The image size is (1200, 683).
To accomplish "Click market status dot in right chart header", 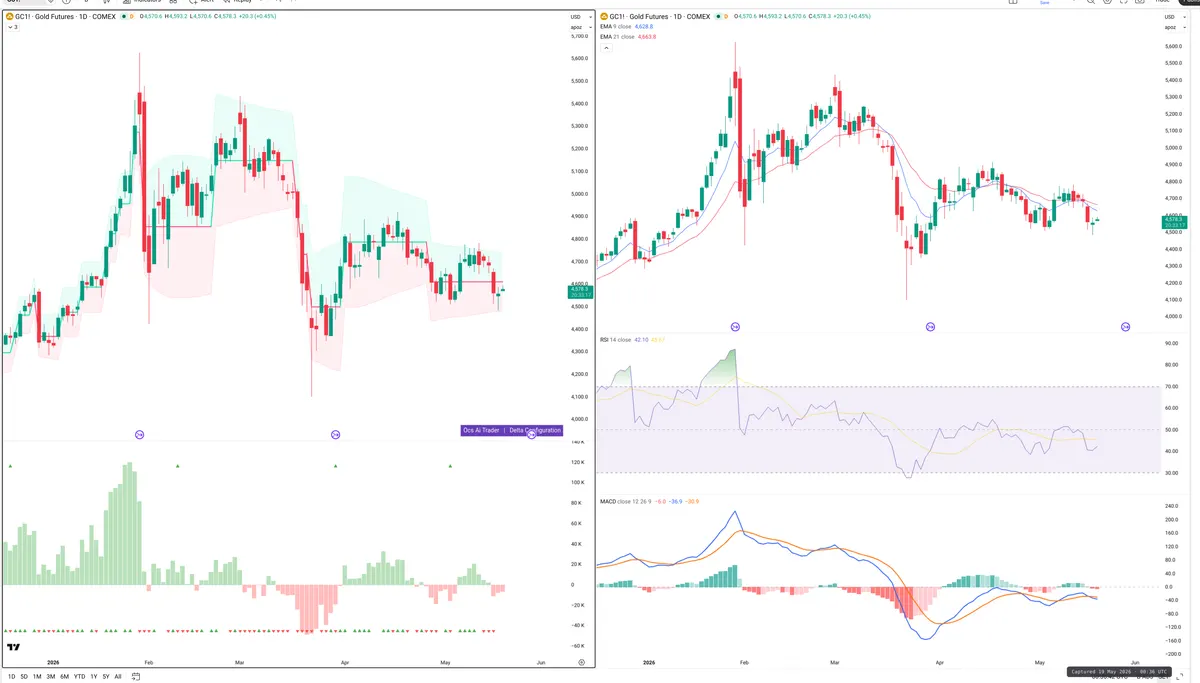I will 718,17.
